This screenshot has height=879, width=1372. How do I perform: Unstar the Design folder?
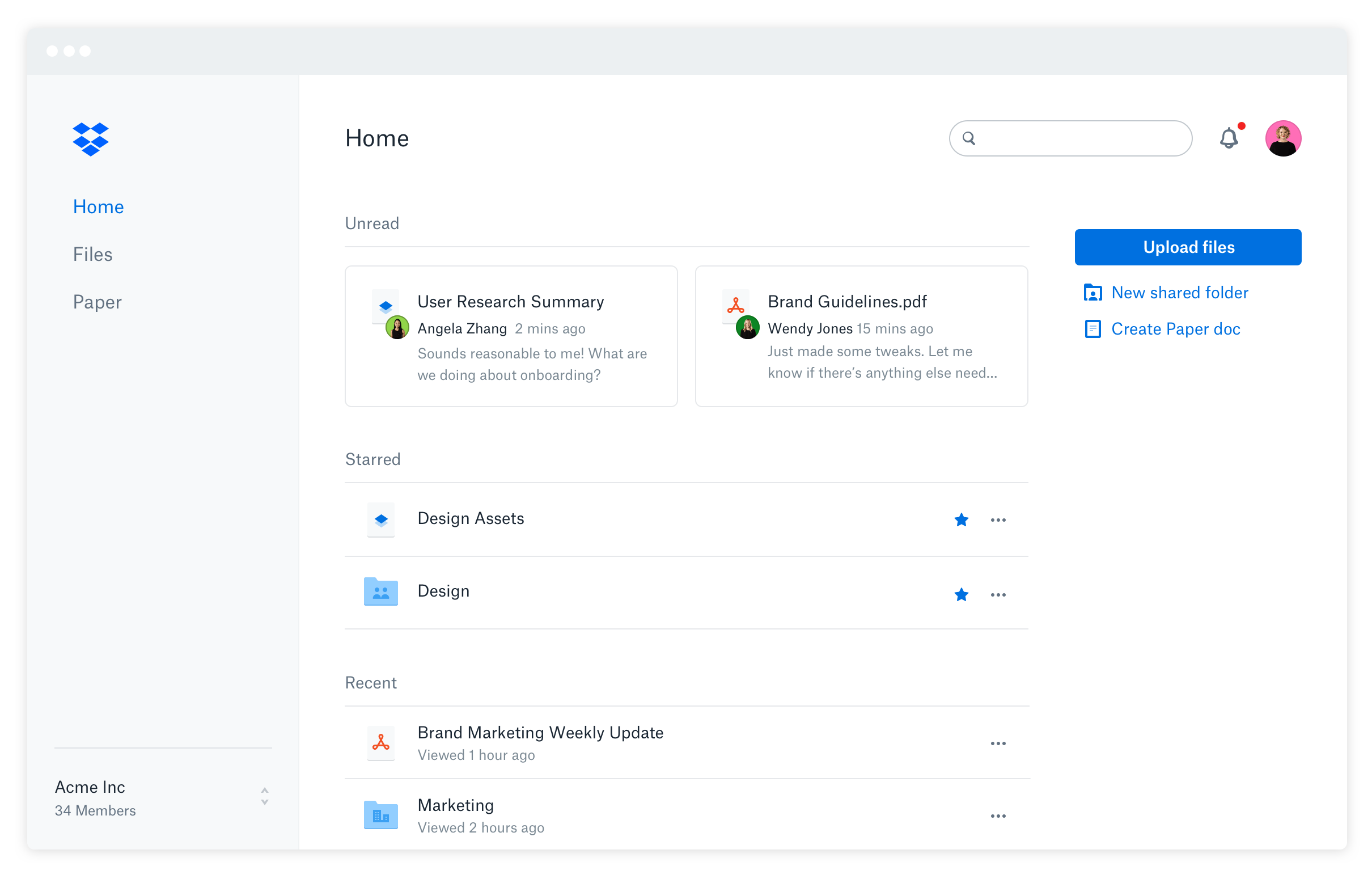click(962, 594)
